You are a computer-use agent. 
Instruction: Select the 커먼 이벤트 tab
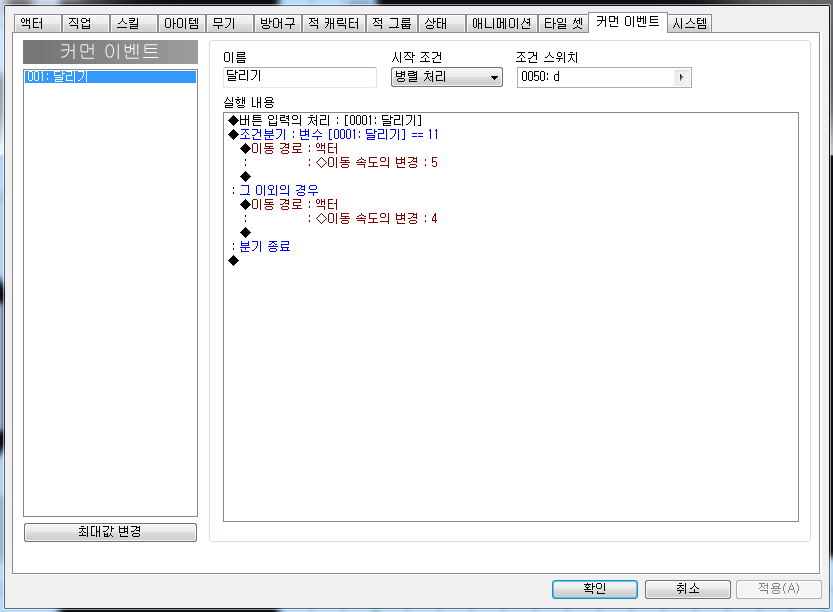[628, 22]
